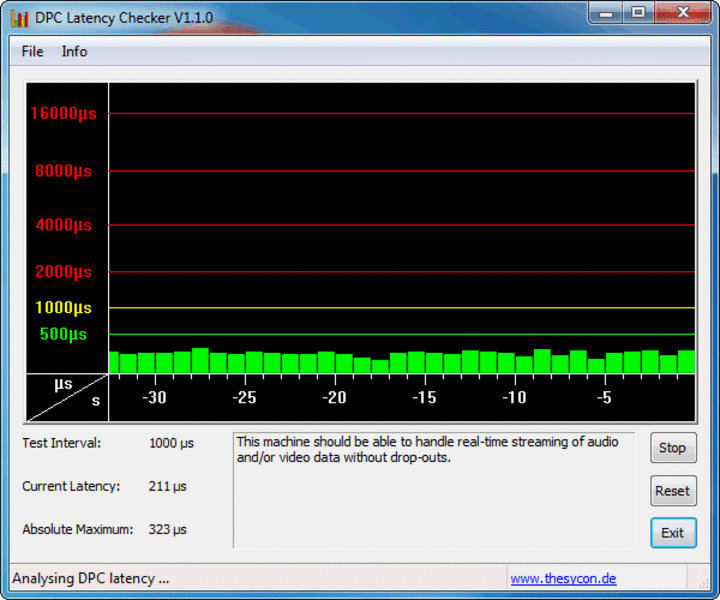Open the Info menu
This screenshot has height=600, width=720.
(x=74, y=51)
